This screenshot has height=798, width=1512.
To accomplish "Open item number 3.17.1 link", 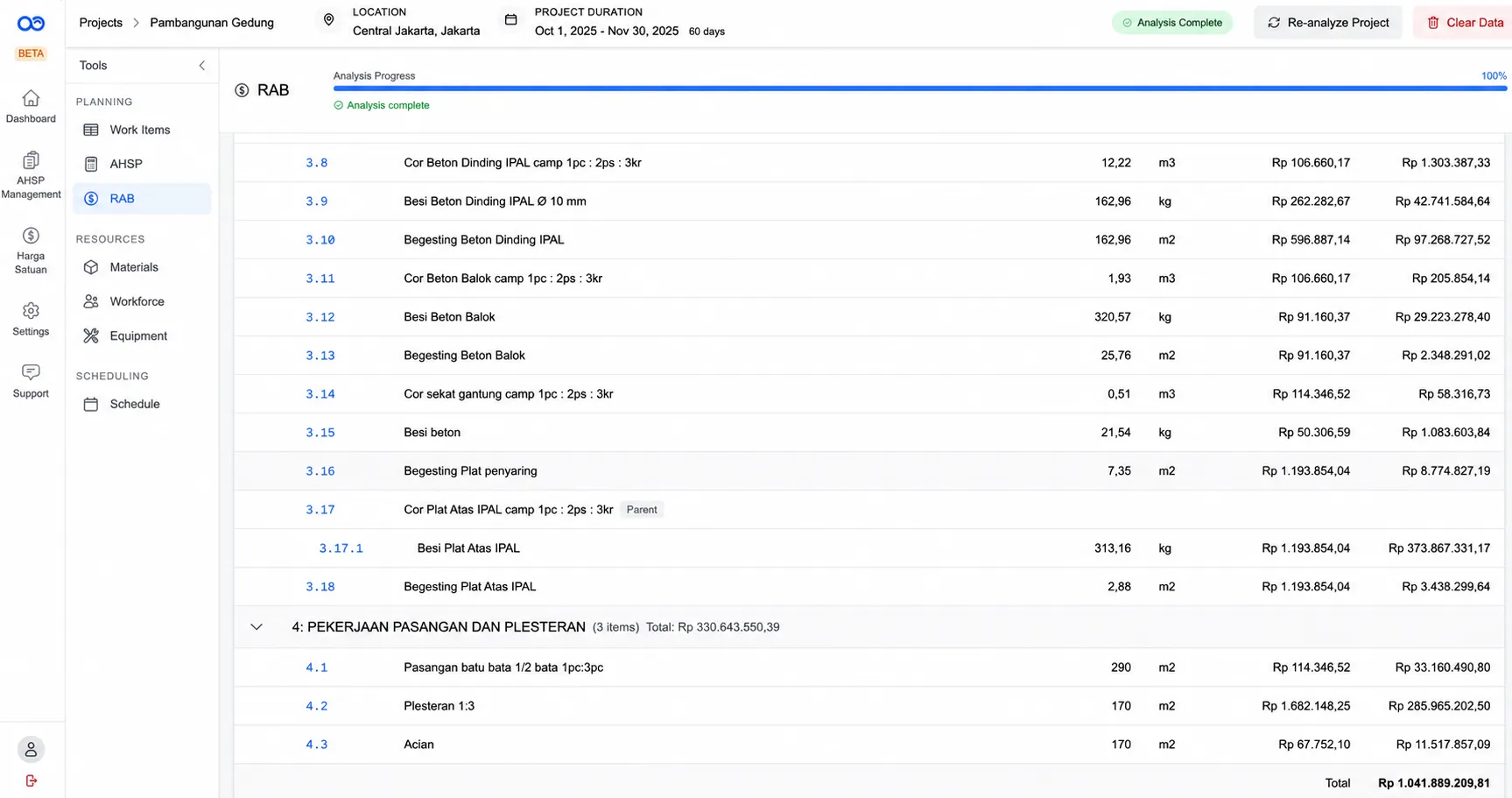I will click(341, 548).
